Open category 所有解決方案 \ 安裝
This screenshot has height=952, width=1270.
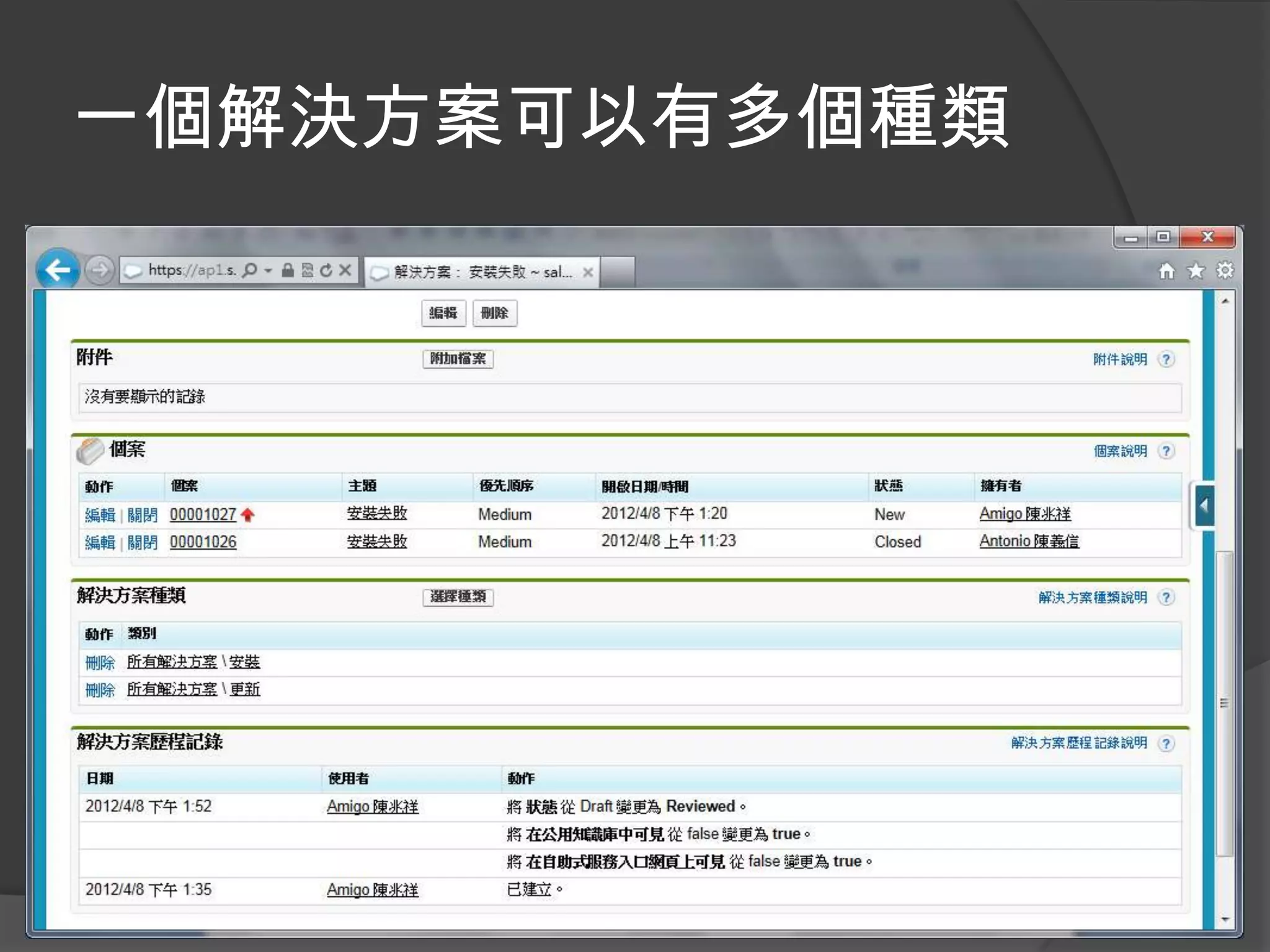click(x=193, y=662)
